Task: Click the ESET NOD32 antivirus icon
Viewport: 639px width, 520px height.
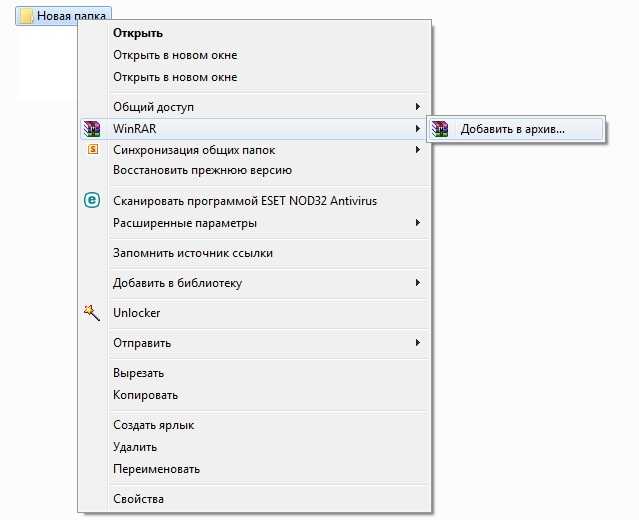Action: click(x=92, y=200)
